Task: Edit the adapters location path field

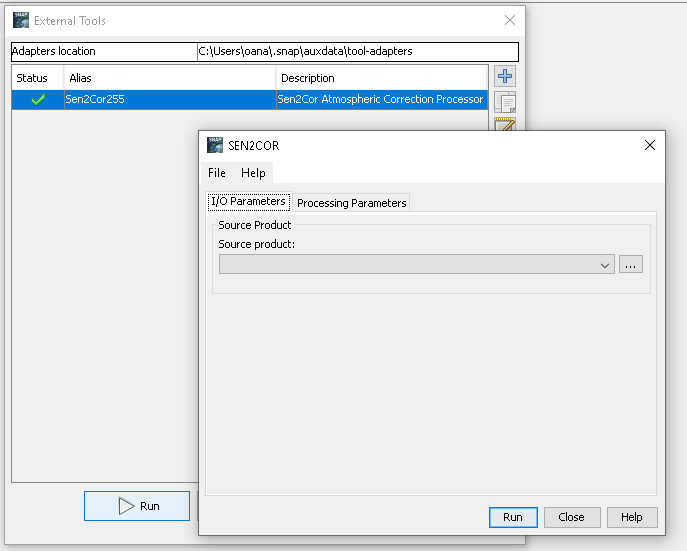Action: [358, 51]
